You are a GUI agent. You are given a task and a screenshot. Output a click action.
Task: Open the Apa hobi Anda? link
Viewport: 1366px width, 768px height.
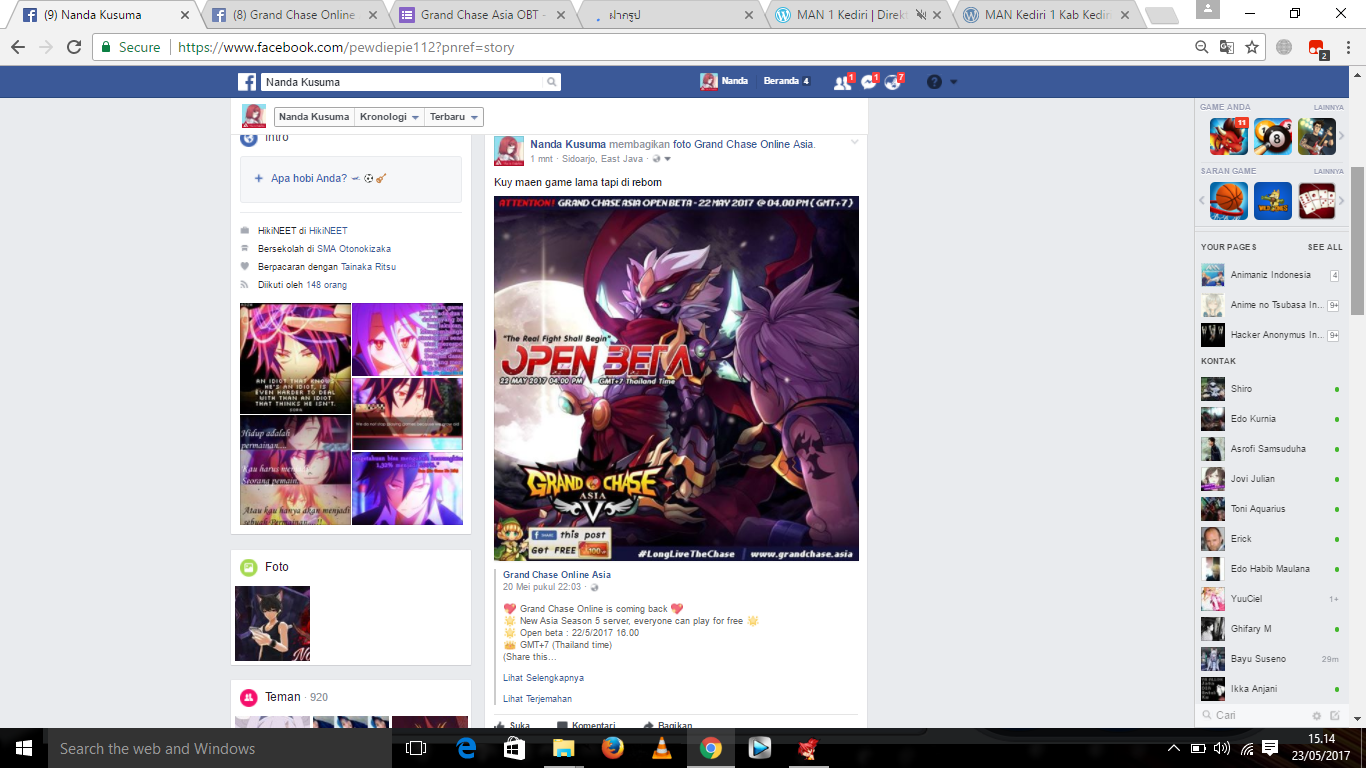point(309,178)
